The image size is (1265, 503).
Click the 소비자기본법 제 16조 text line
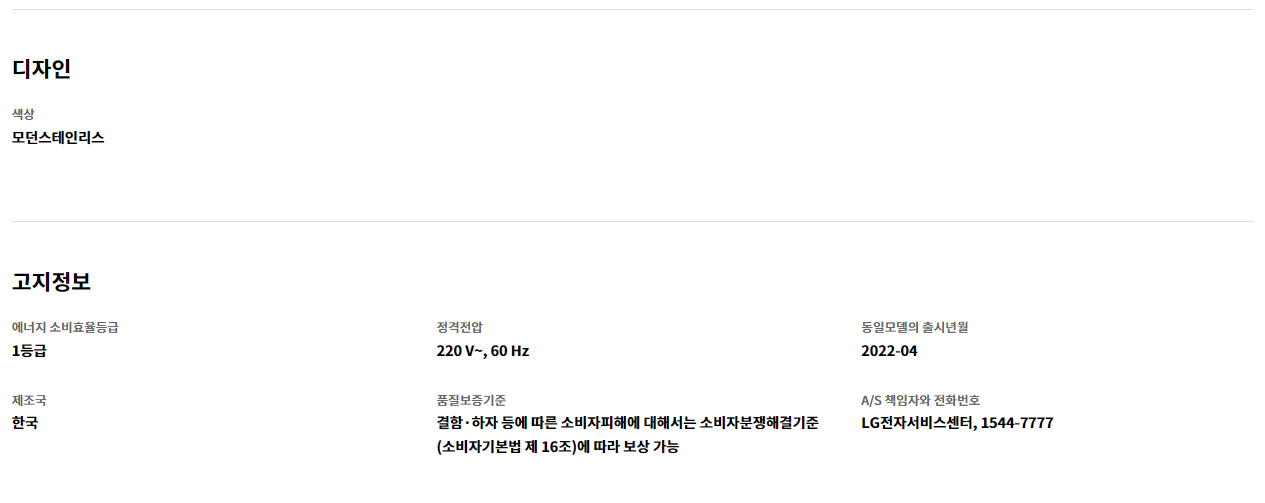coord(558,447)
